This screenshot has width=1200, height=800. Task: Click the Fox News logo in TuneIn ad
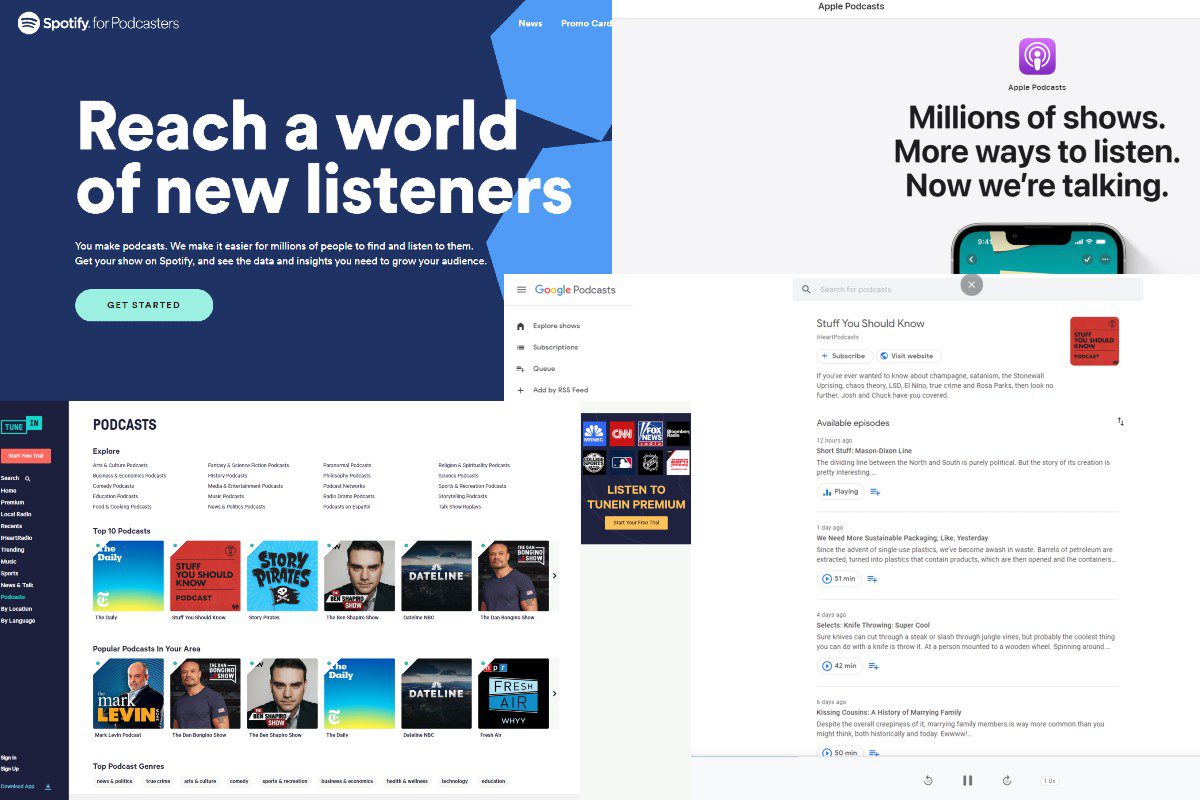click(x=650, y=433)
